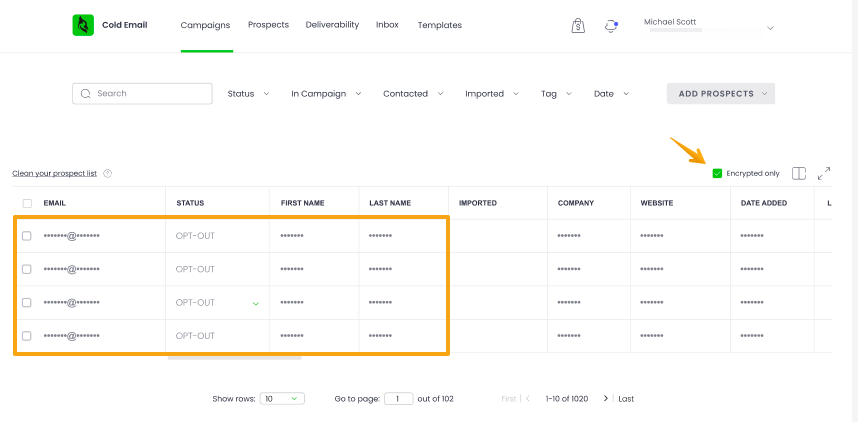Go to next page arrow
Viewport: 858px width, 422px height.
605,398
